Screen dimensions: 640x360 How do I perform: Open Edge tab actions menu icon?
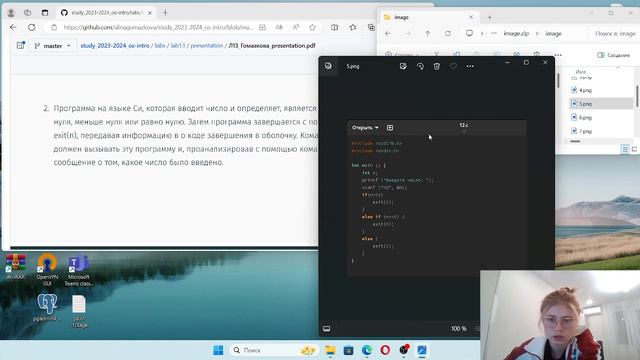pyautogui.click(x=45, y=13)
